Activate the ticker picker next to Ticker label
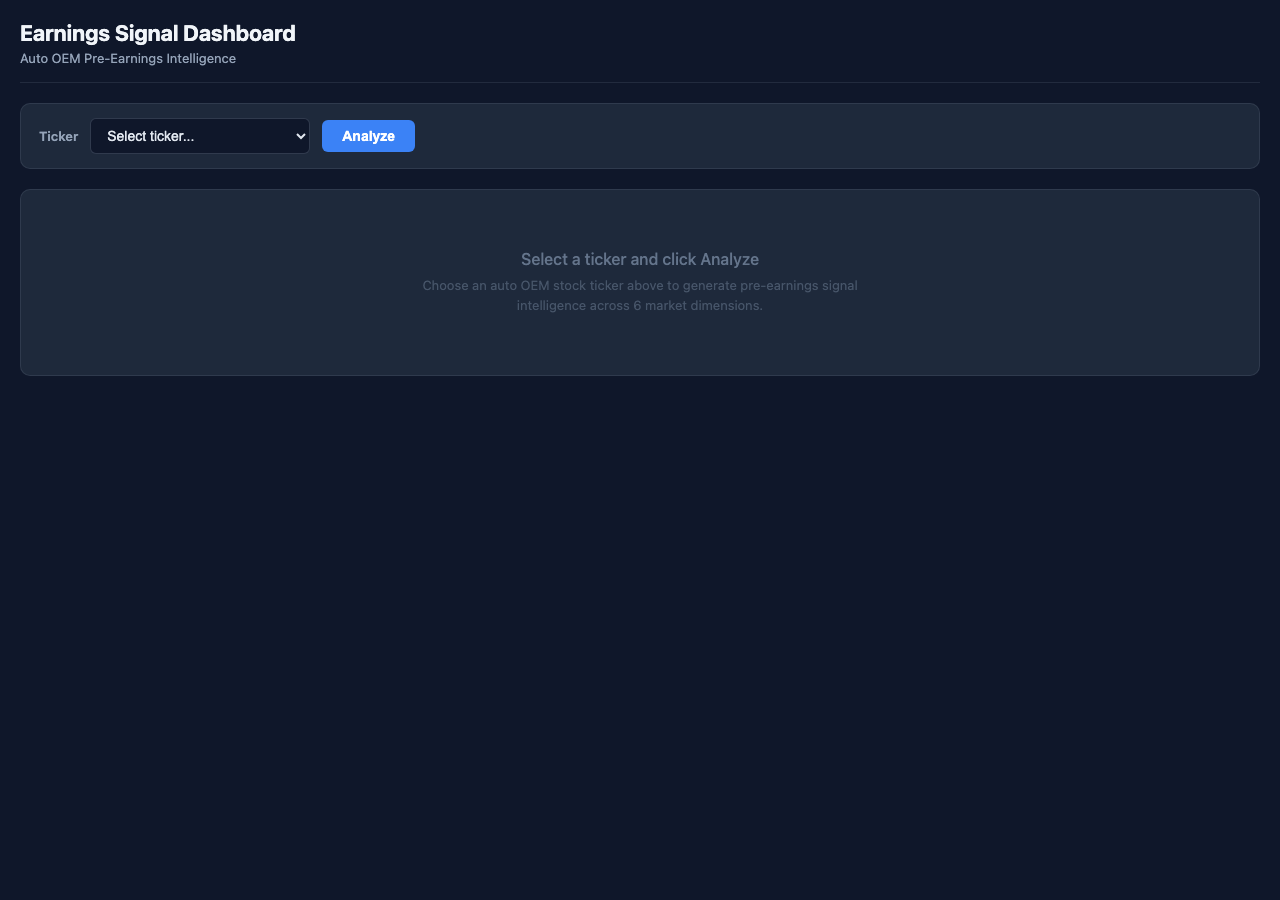 point(199,135)
